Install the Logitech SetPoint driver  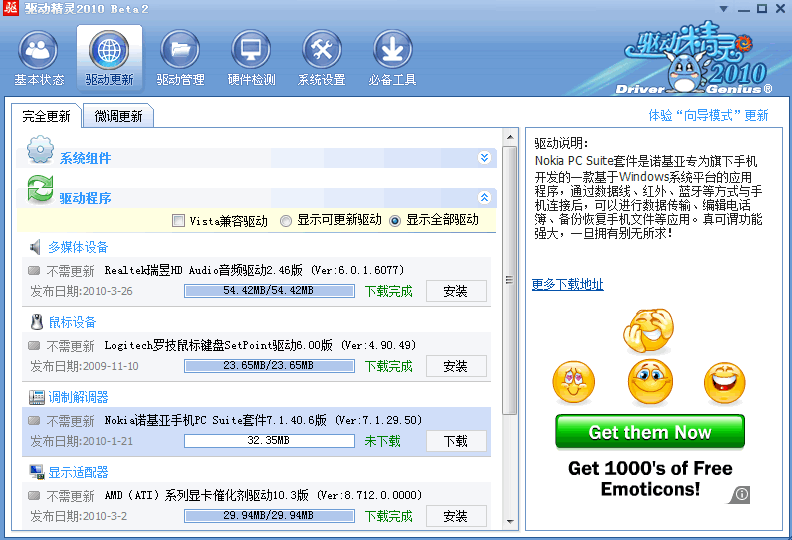[x=456, y=366]
